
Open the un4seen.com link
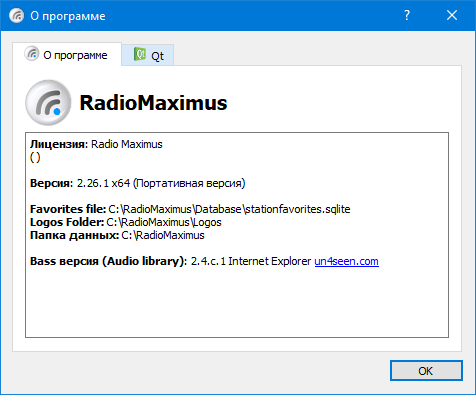point(346,261)
